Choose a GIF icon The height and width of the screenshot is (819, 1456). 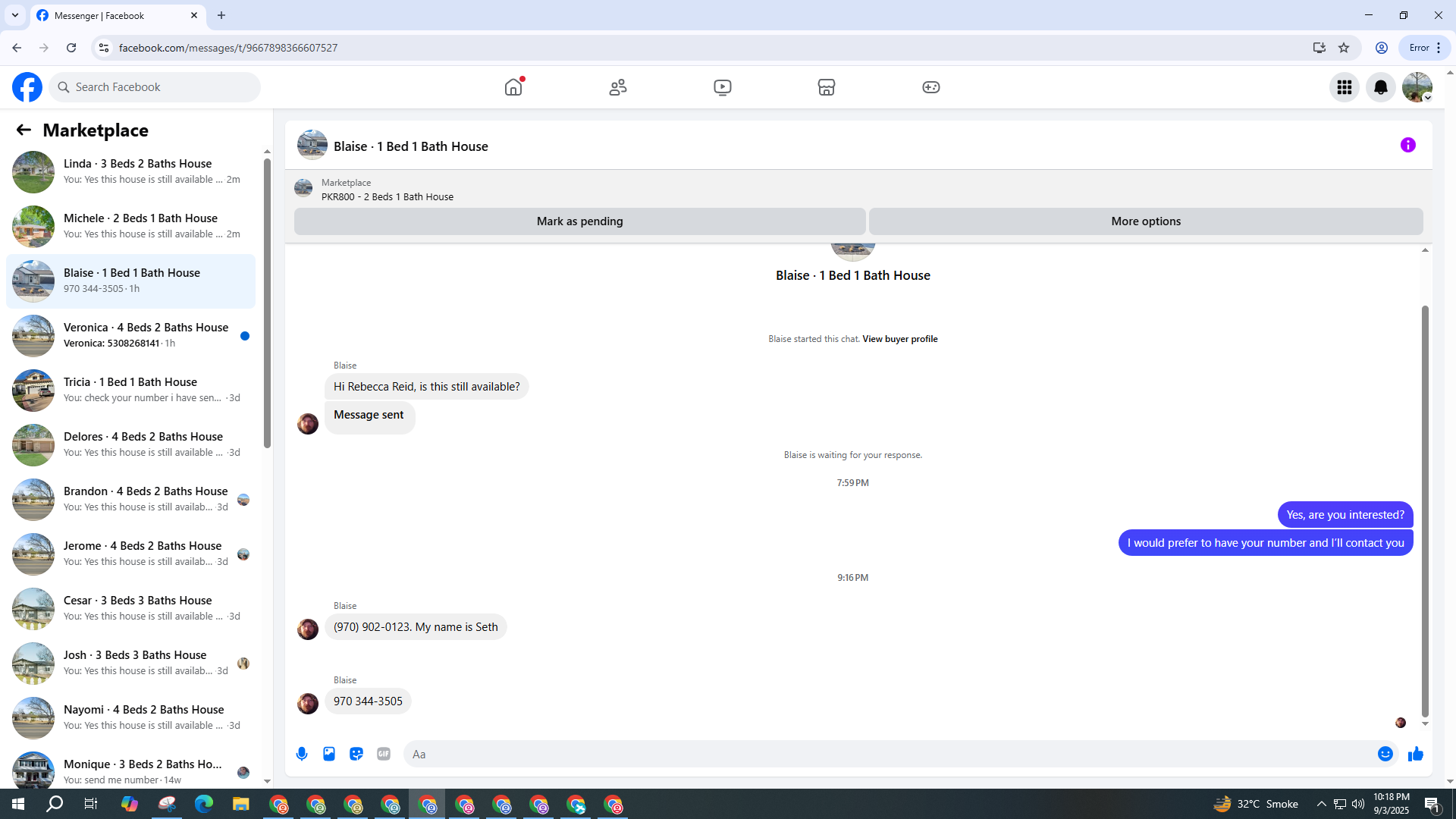click(x=384, y=754)
